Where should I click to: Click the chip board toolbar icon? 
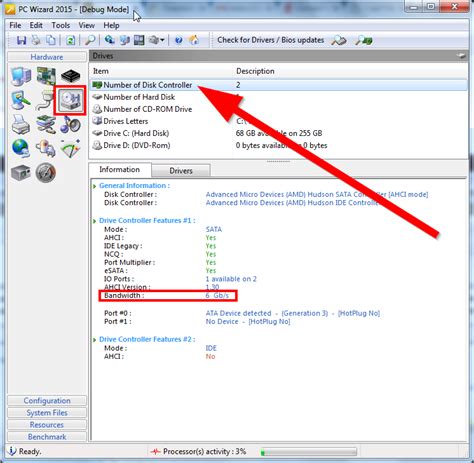click(139, 40)
